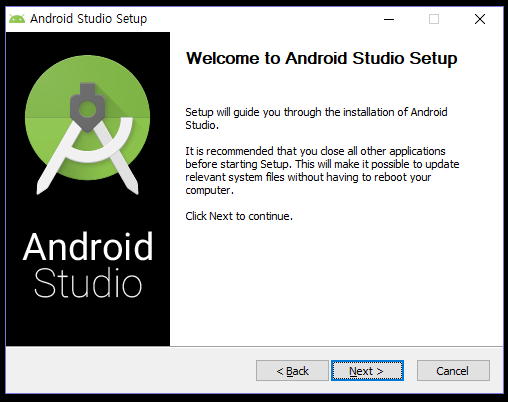Click the 'Setup will guide you' paragraph
This screenshot has height=402, width=508.
[316, 119]
